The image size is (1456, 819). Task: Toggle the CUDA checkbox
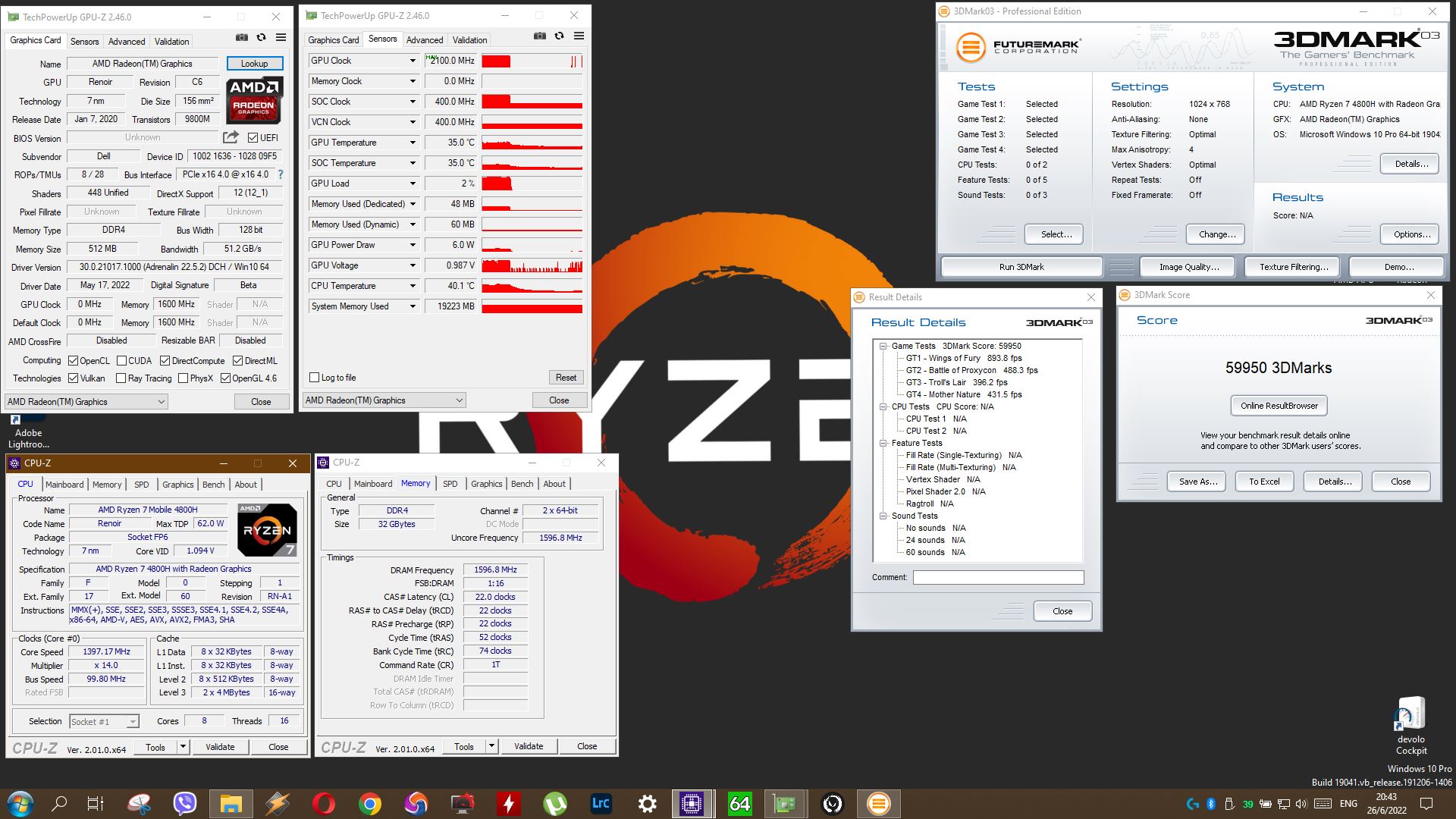tap(121, 361)
